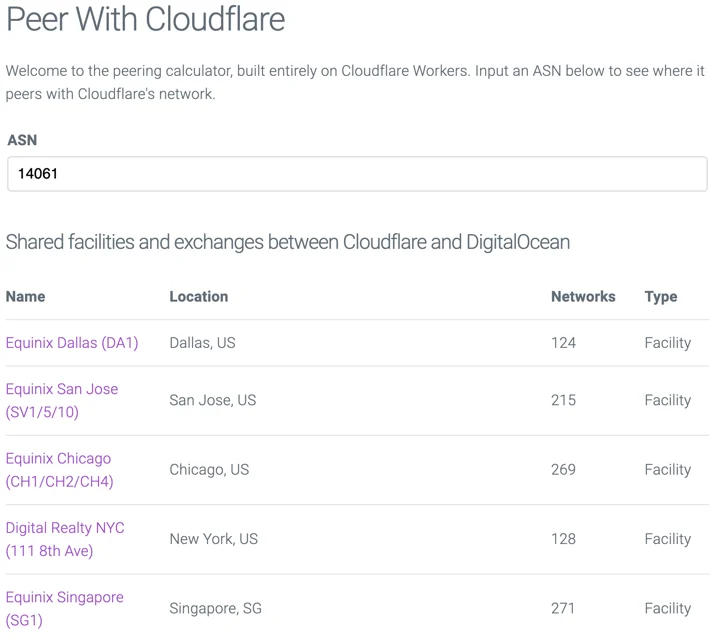Click the 'Shared facilities and exchanges' heading
Screen dimensions: 715x643
288,242
